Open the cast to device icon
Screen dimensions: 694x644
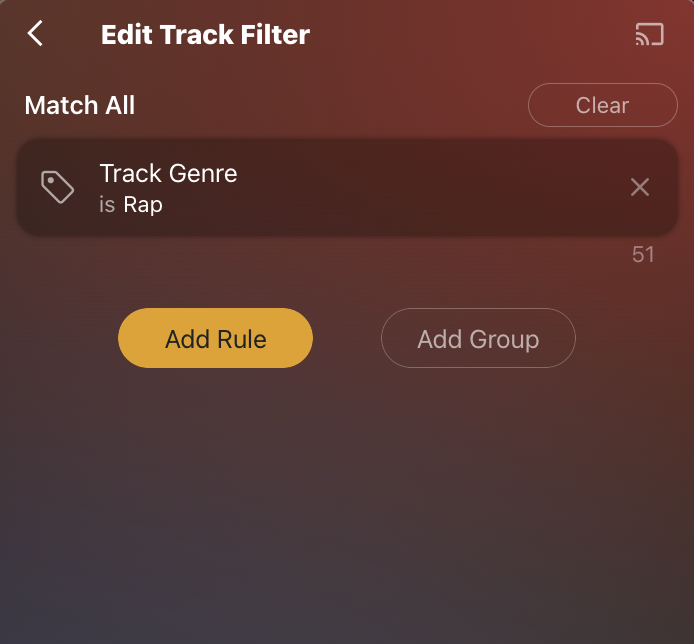point(649,35)
